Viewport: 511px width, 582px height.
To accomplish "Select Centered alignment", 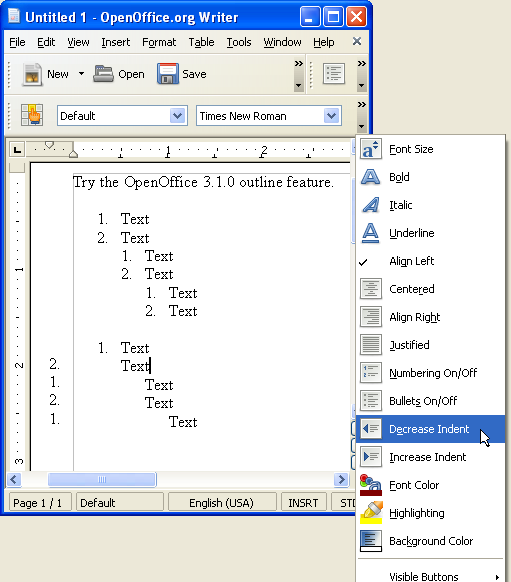I will [430, 289].
